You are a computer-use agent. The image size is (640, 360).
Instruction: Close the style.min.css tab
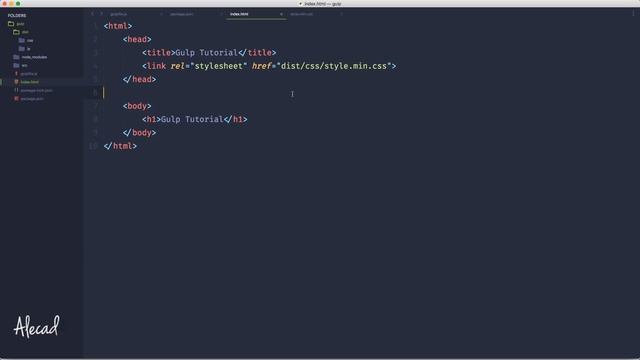(x=342, y=14)
